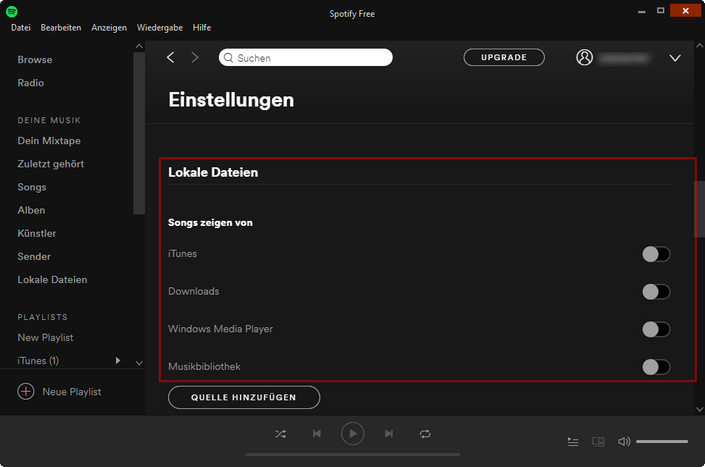Click the iTunes source label

(183, 254)
